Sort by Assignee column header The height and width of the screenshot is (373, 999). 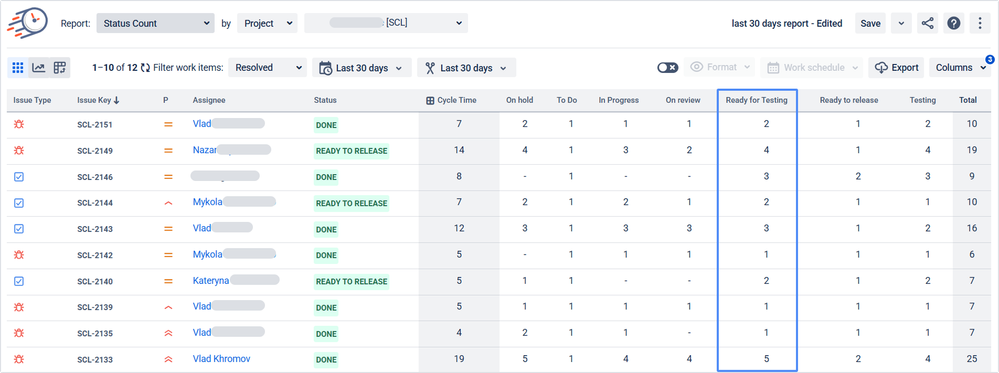tap(209, 100)
